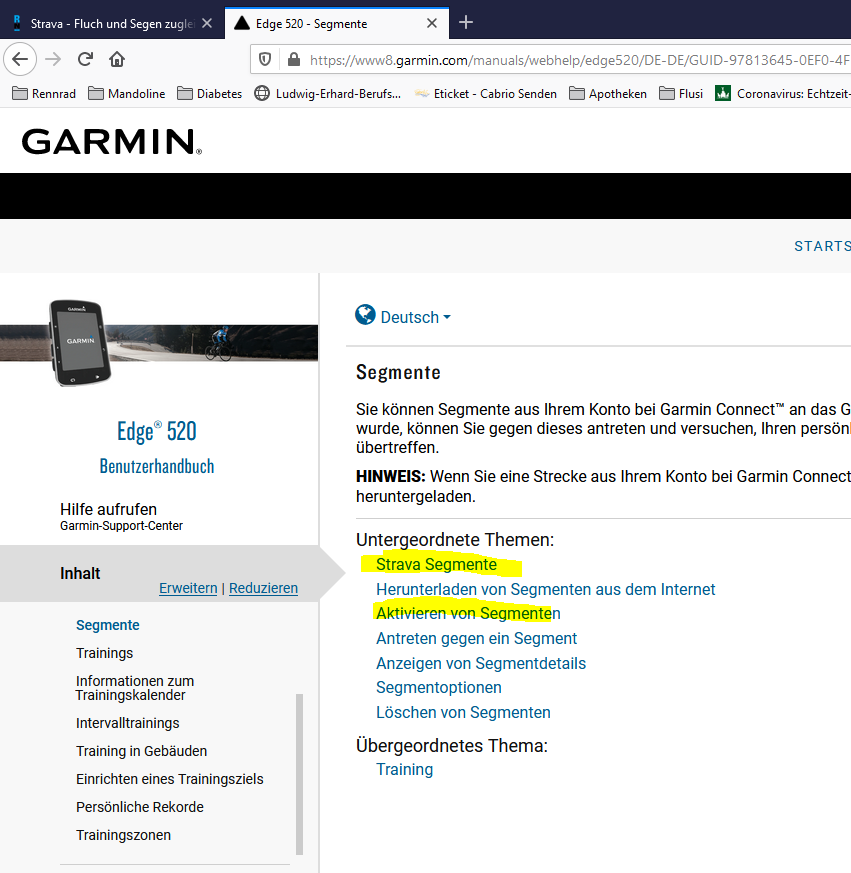Open new tab with plus icon

pyautogui.click(x=466, y=23)
